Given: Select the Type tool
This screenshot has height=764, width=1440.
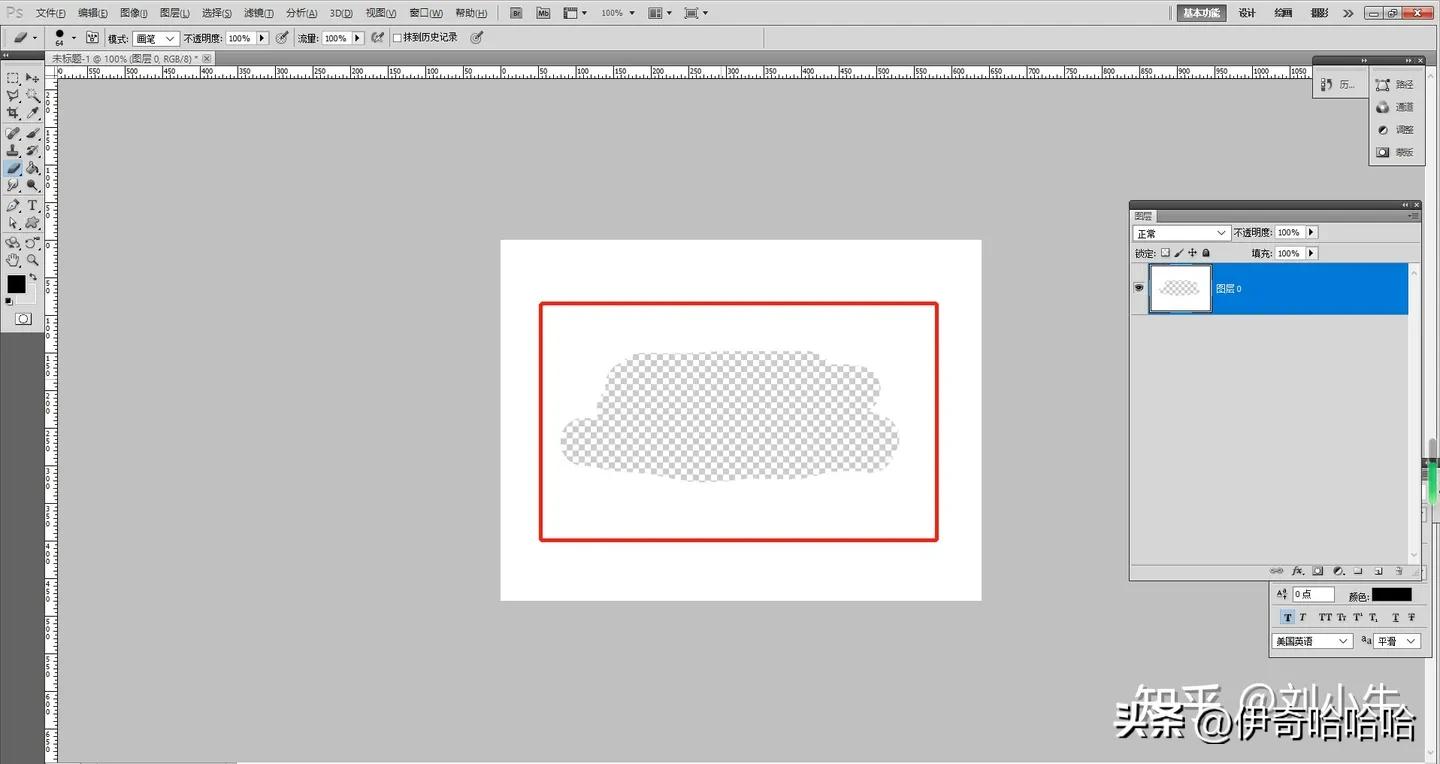Looking at the screenshot, I should pyautogui.click(x=31, y=205).
